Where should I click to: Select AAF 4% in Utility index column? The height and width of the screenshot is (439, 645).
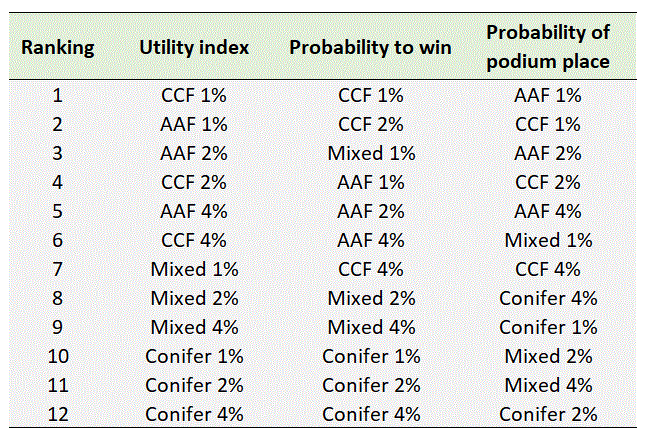coord(194,212)
